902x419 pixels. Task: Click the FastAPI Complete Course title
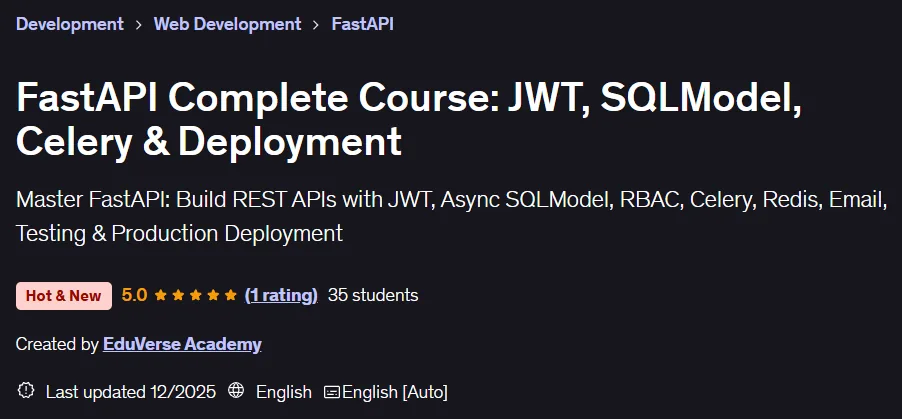(409, 119)
